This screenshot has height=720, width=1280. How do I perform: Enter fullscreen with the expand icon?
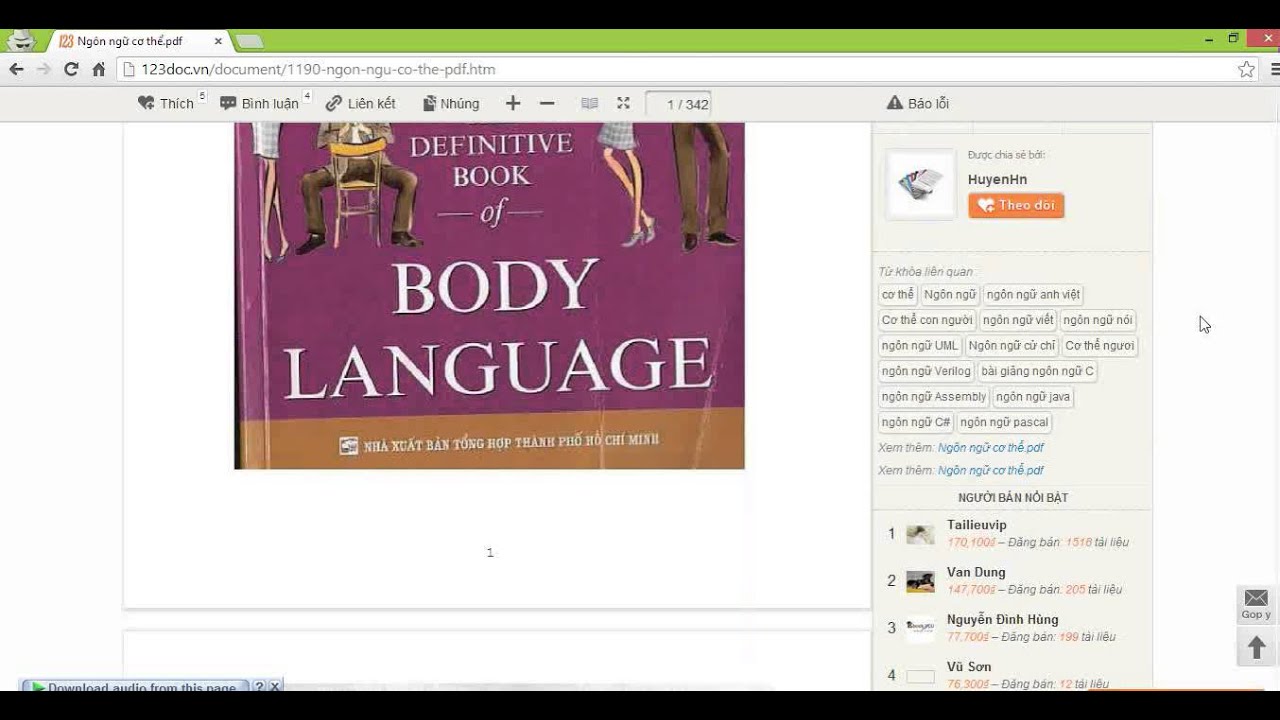623,103
